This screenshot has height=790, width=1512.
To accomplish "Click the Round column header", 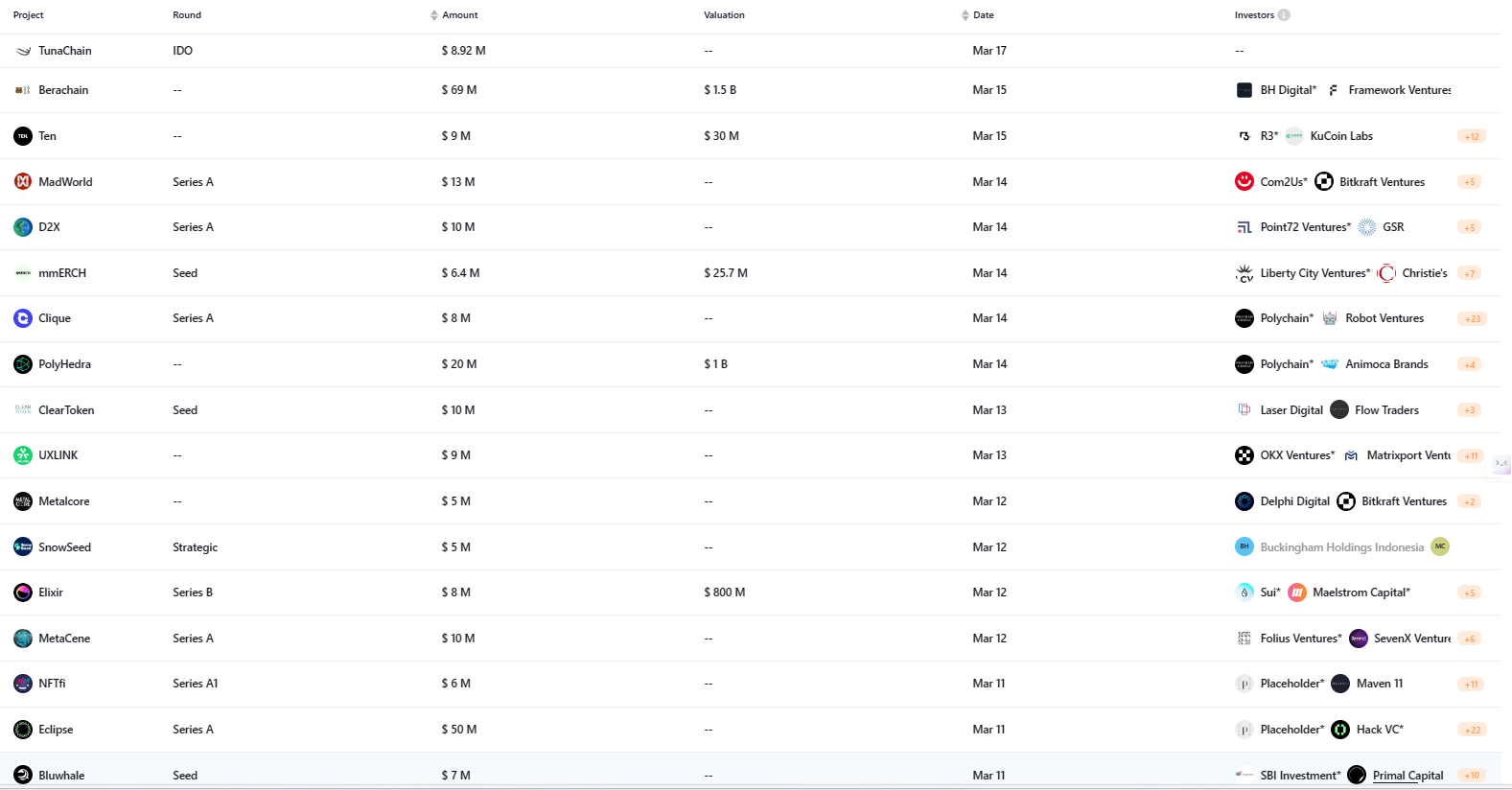I will click(187, 15).
